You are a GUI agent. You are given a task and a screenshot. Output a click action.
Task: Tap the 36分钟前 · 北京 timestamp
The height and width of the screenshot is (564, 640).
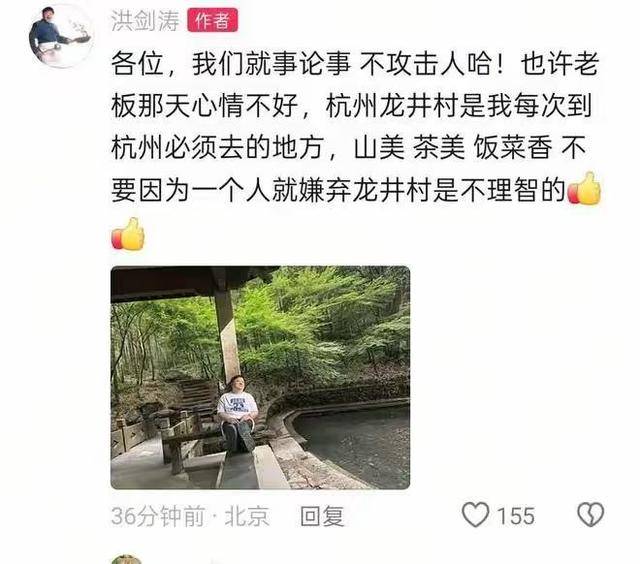[190, 516]
